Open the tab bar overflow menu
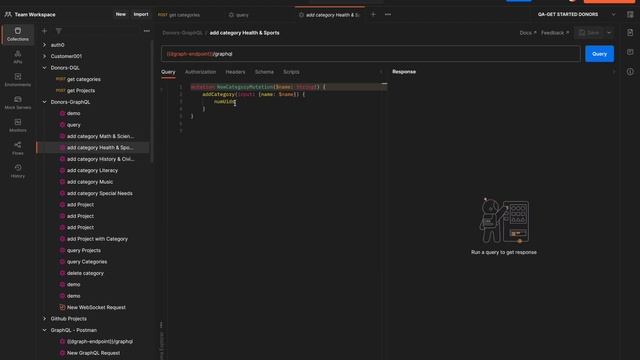 click(388, 15)
